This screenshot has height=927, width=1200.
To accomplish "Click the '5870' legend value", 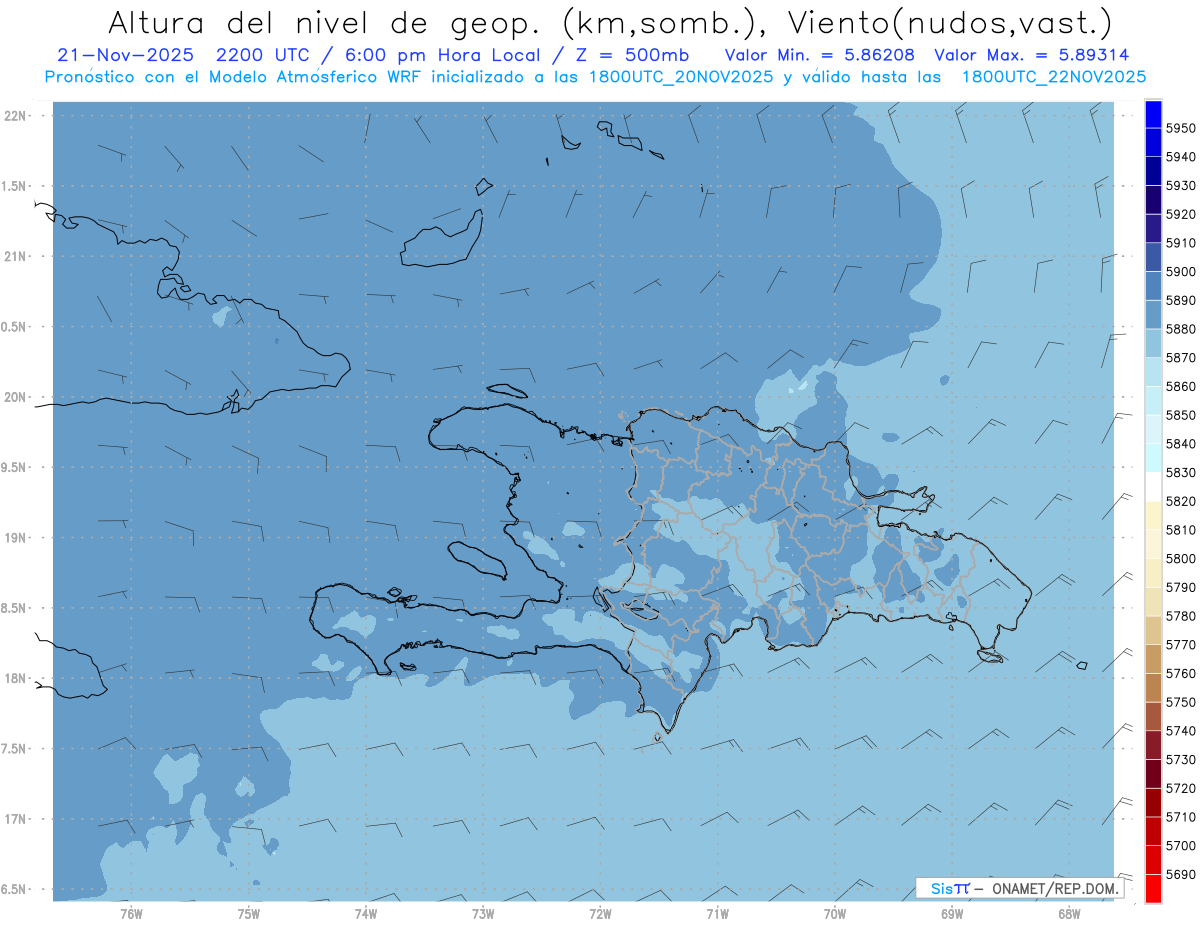I will (x=1180, y=358).
